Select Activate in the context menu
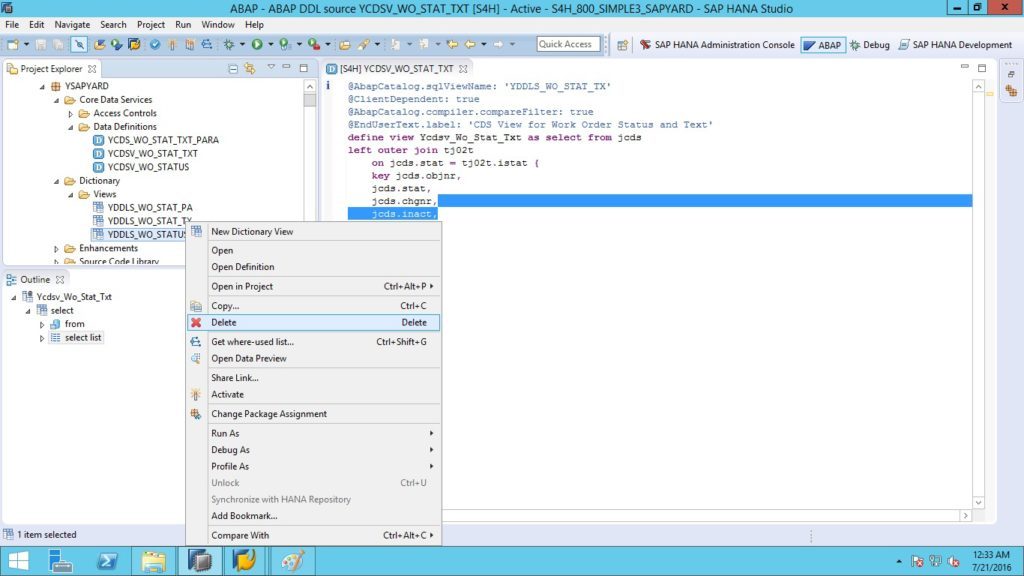Image resolution: width=1024 pixels, height=576 pixels. (x=313, y=394)
